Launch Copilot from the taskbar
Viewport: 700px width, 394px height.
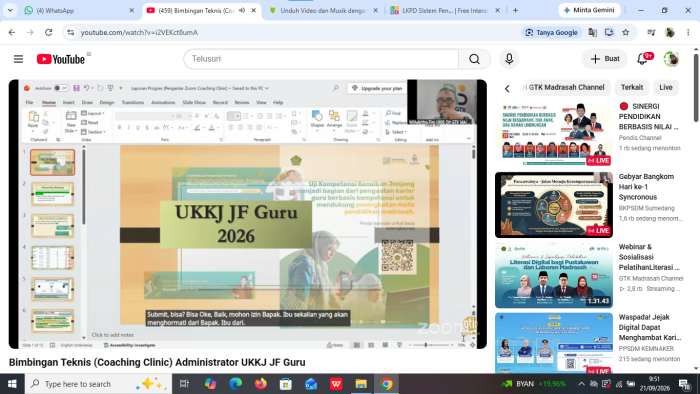210,384
